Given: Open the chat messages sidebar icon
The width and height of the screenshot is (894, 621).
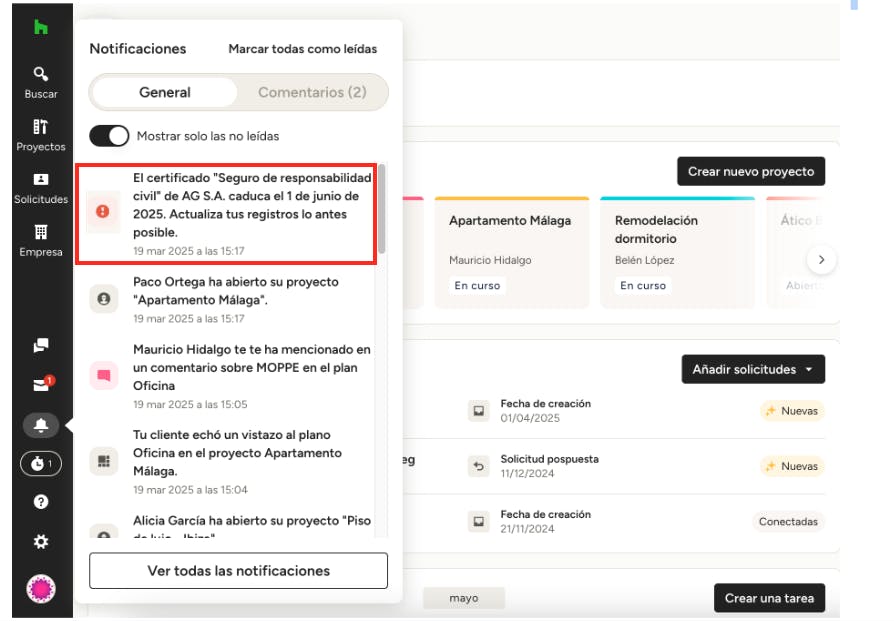Looking at the screenshot, I should point(41,346).
